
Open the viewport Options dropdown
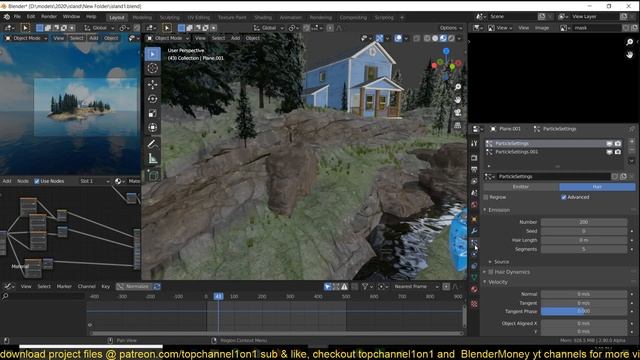pyautogui.click(x=451, y=28)
